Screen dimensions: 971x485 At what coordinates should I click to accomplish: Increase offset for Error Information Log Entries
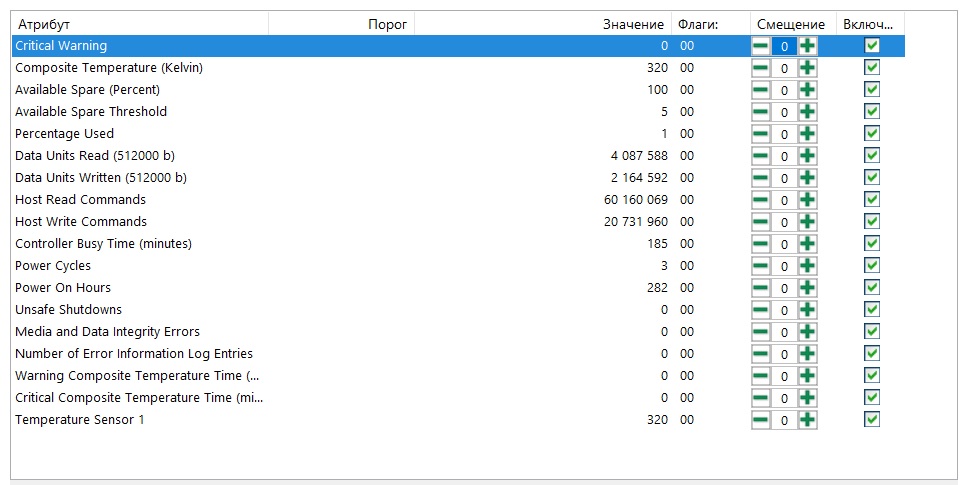[x=807, y=354]
